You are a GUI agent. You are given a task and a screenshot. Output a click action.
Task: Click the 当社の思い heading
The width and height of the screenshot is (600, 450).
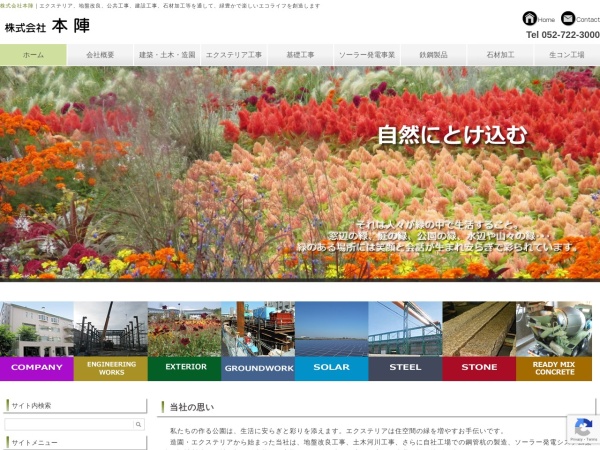tap(192, 407)
